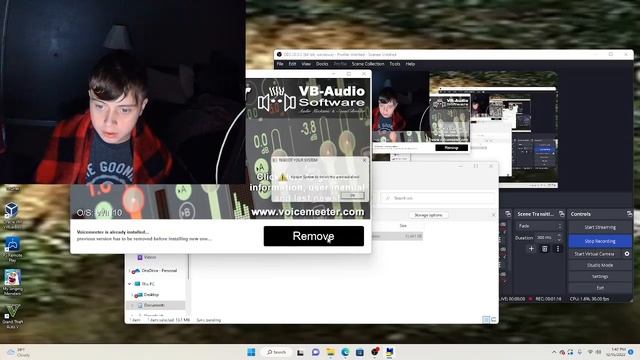Image resolution: width=640 pixels, height=360 pixels.
Task: Float the Audio Mixer dock icon
Action: [508, 214]
